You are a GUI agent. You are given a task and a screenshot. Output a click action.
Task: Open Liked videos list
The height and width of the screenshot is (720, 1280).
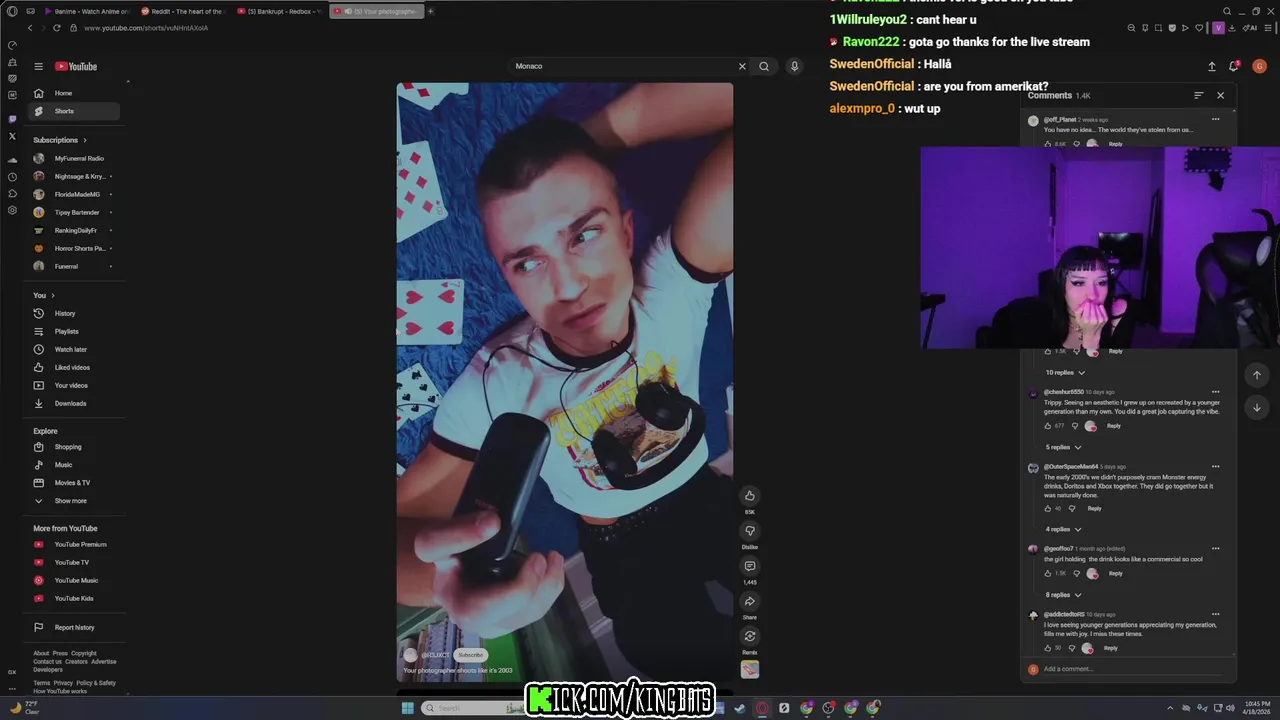click(75, 367)
